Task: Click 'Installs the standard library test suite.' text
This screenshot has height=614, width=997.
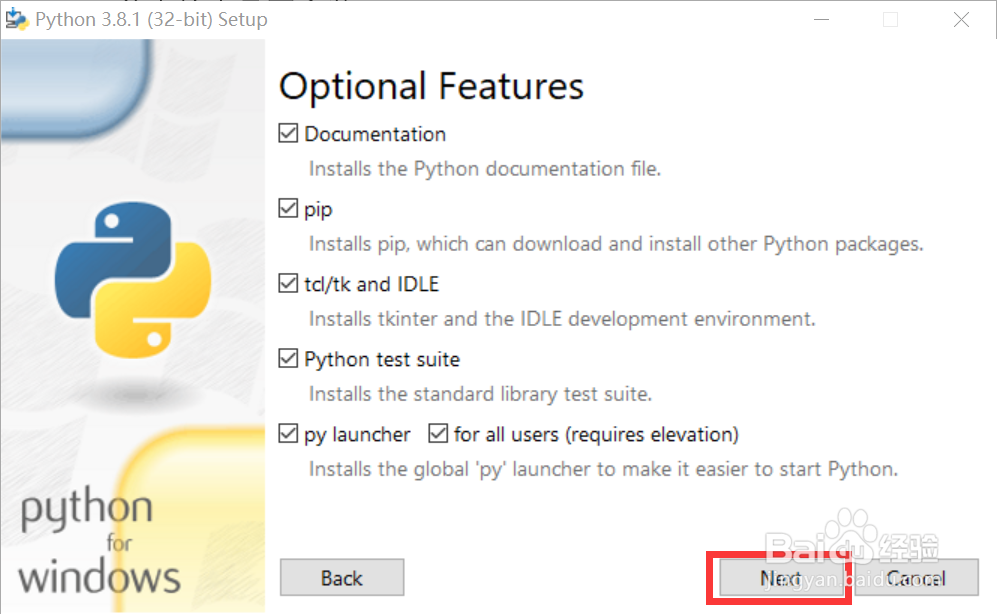Action: pyautogui.click(x=481, y=394)
